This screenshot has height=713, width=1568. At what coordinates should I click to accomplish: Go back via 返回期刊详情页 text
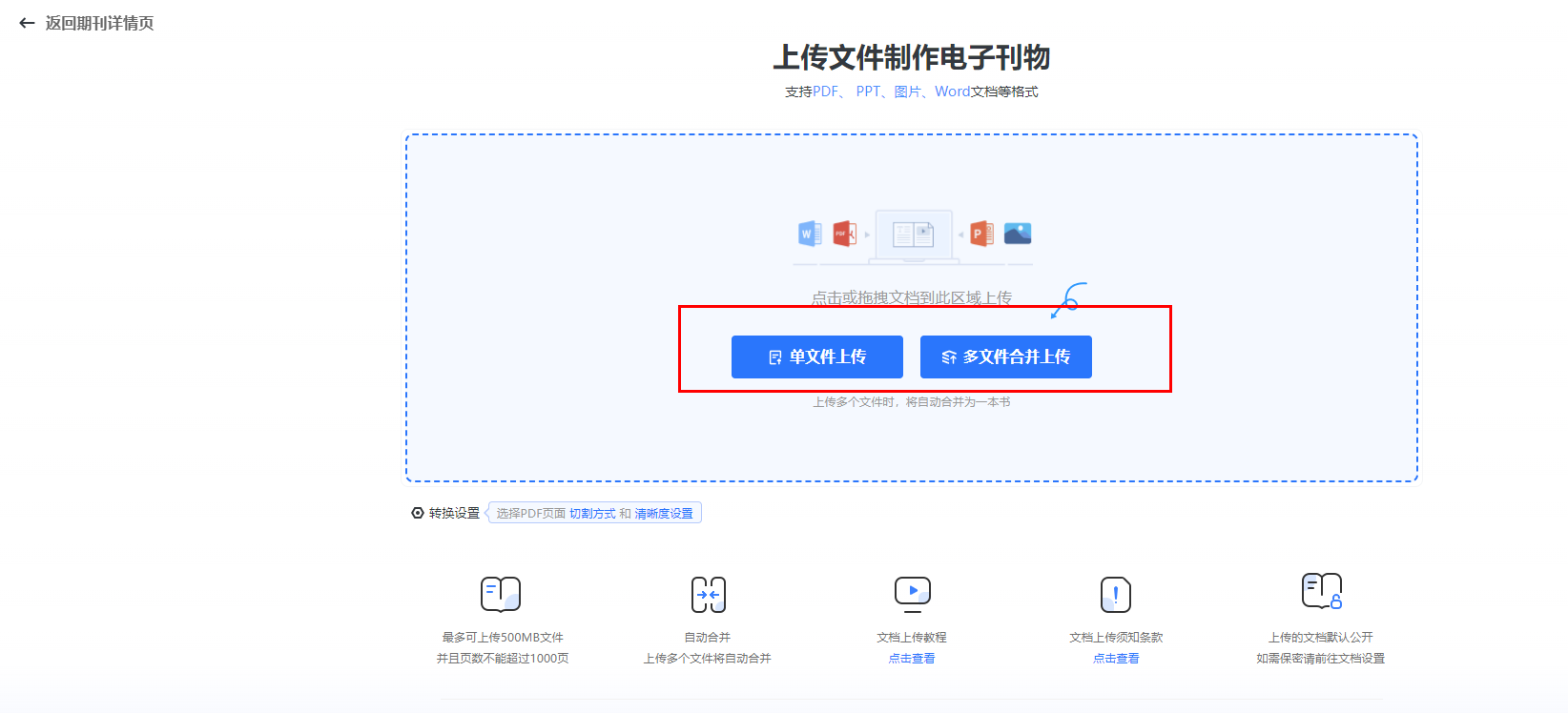pos(99,23)
